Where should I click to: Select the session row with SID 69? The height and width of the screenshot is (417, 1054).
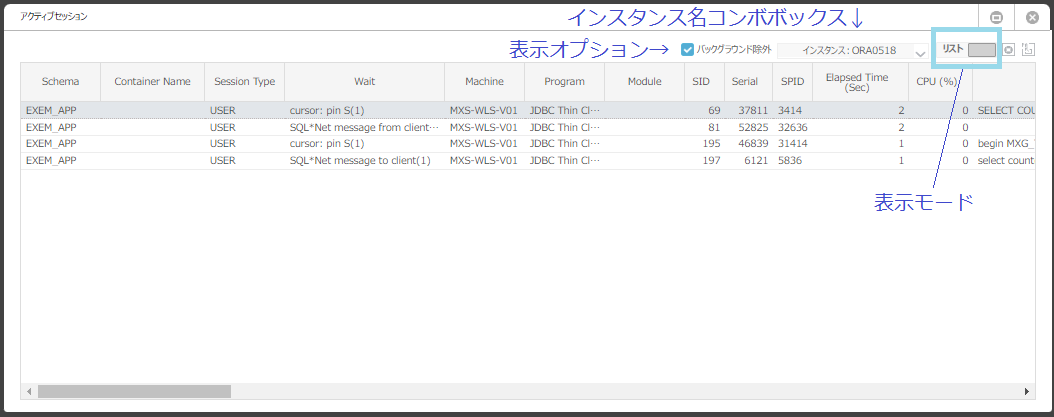pos(528,110)
